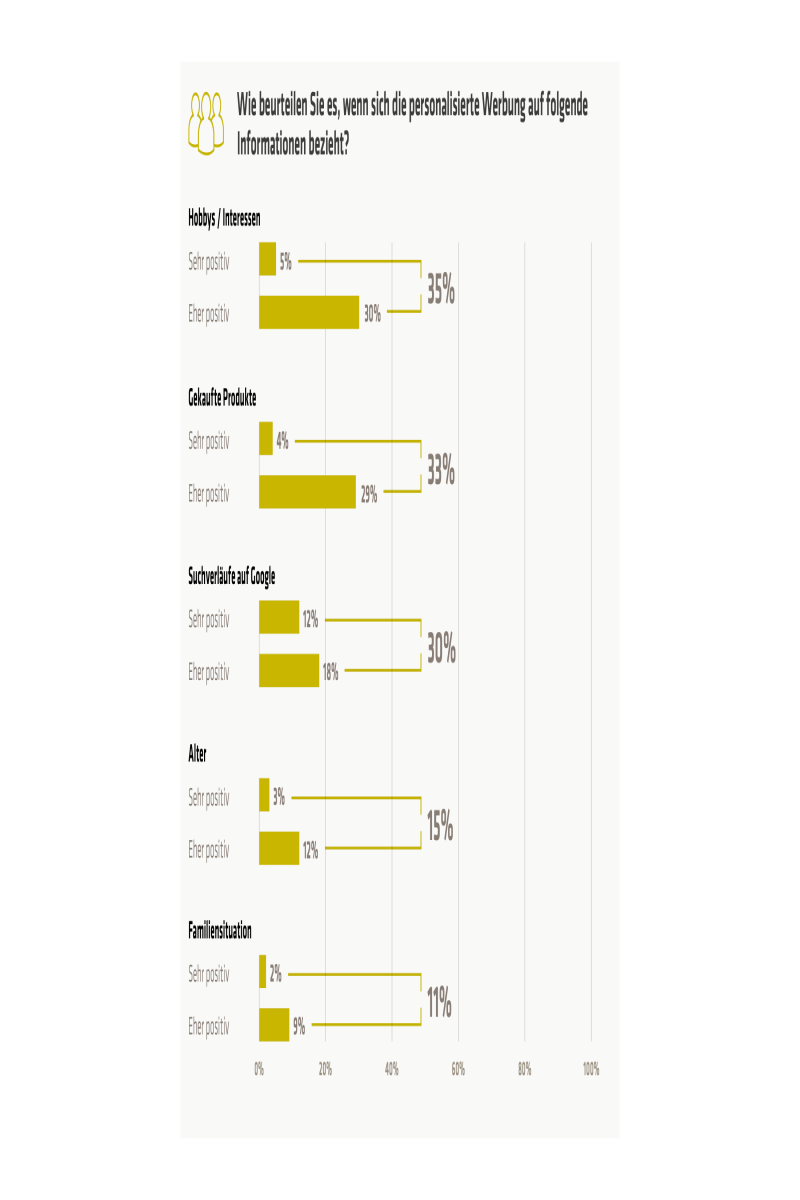Select the 11% total label
Viewport: 800px width, 1200px height.
pos(439,1003)
